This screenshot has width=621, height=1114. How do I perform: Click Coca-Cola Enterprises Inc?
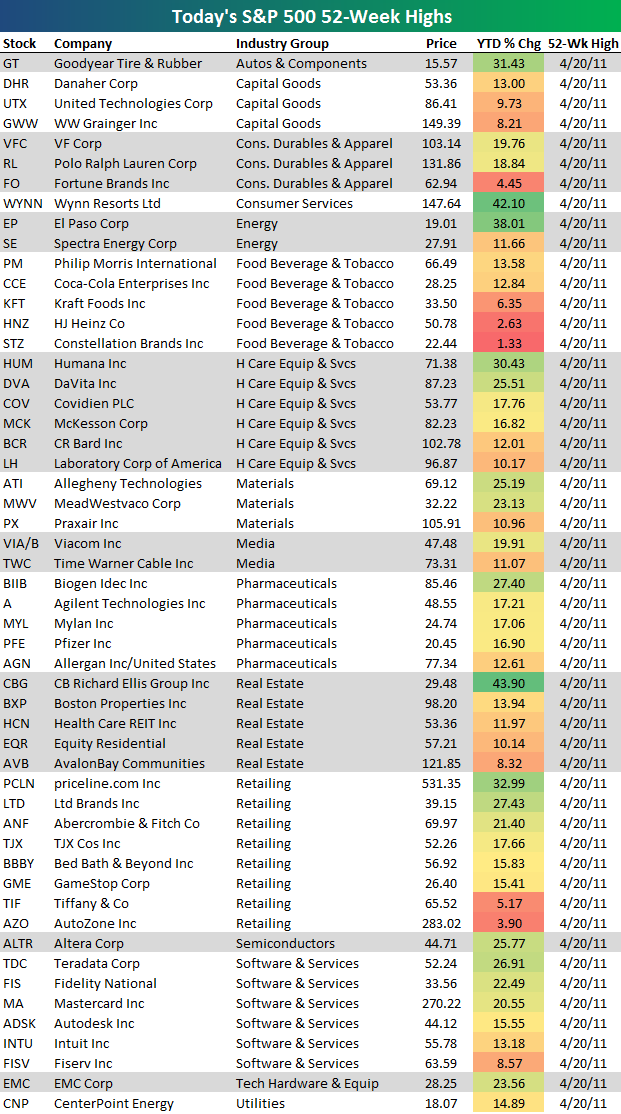pos(131,283)
